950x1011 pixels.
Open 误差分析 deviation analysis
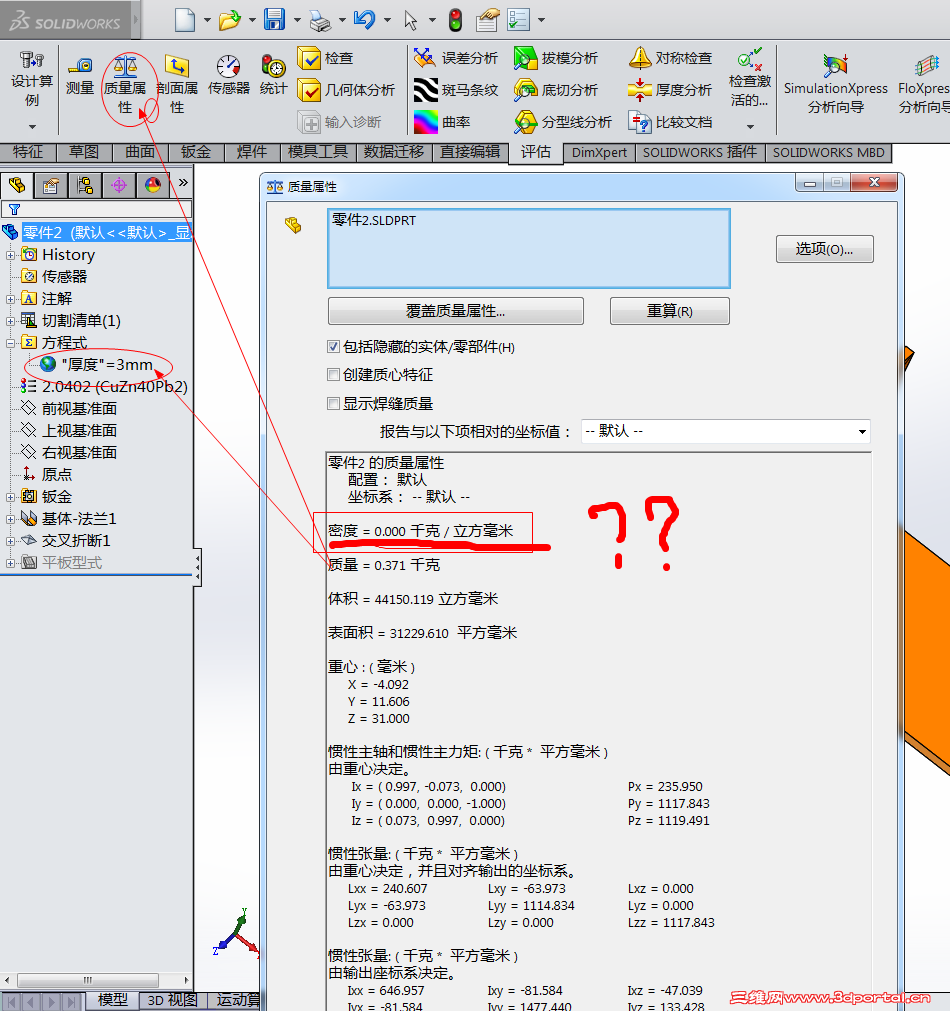click(x=455, y=58)
